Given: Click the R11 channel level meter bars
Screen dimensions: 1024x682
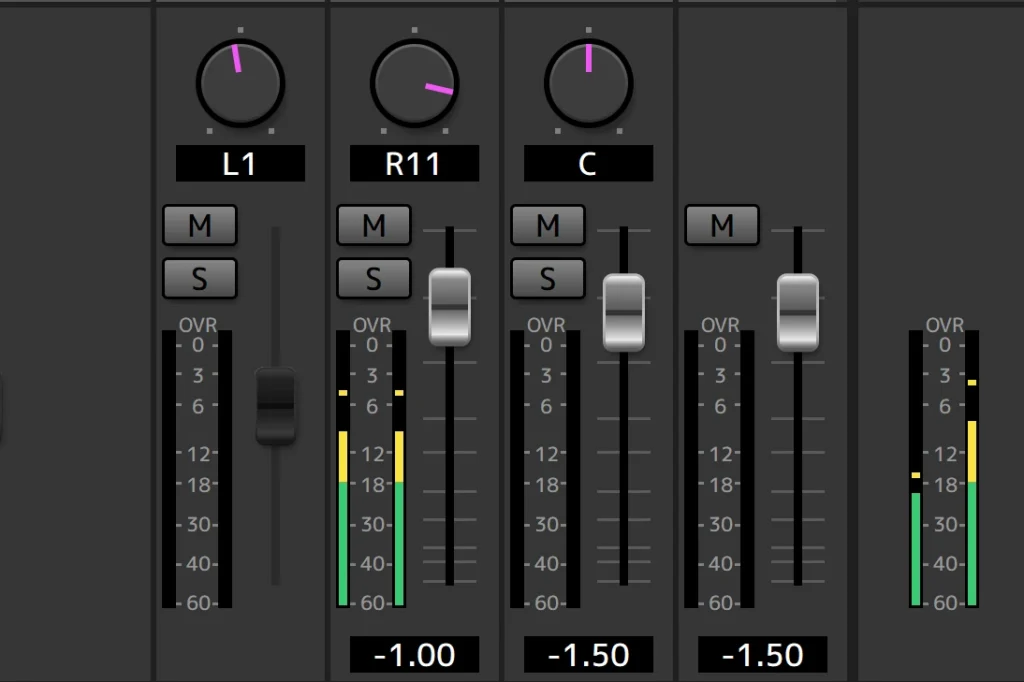Looking at the screenshot, I should click(x=371, y=469).
